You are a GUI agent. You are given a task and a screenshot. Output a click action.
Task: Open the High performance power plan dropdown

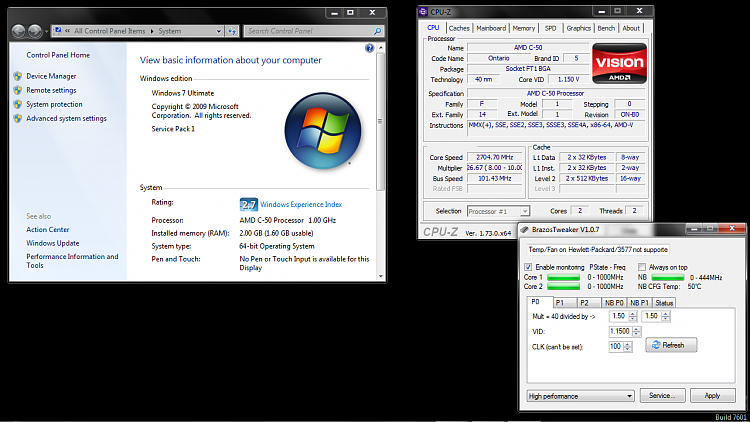629,396
